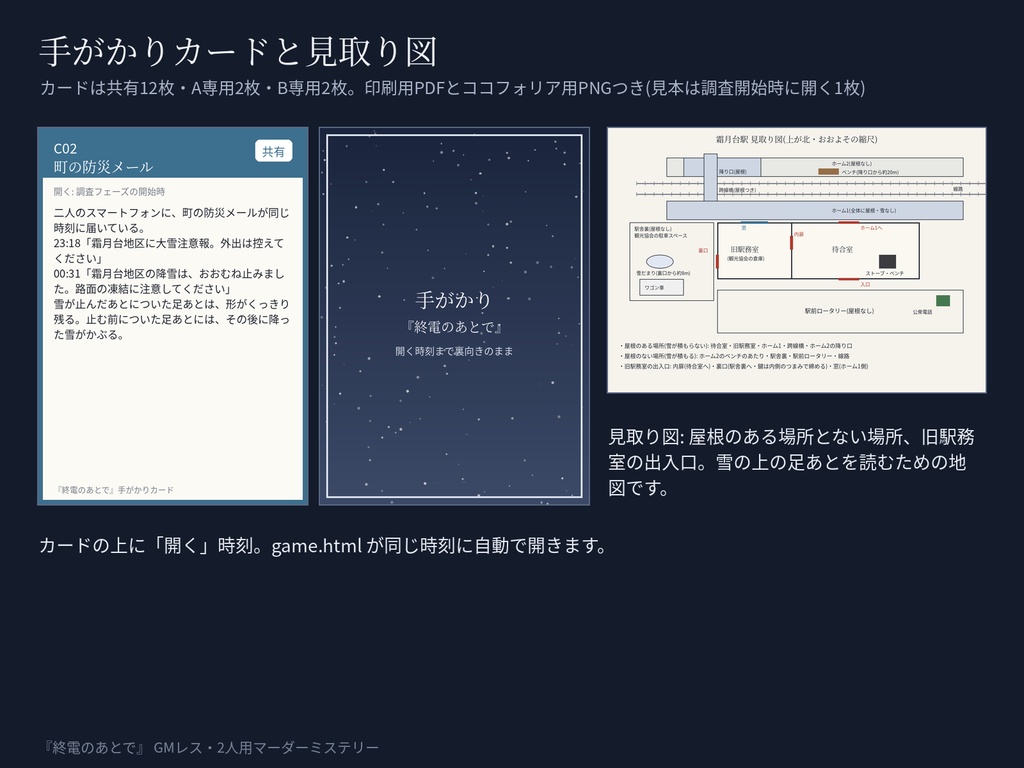
Task: Click the blue 窓 marker on 旧駅務室
Action: tap(754, 222)
